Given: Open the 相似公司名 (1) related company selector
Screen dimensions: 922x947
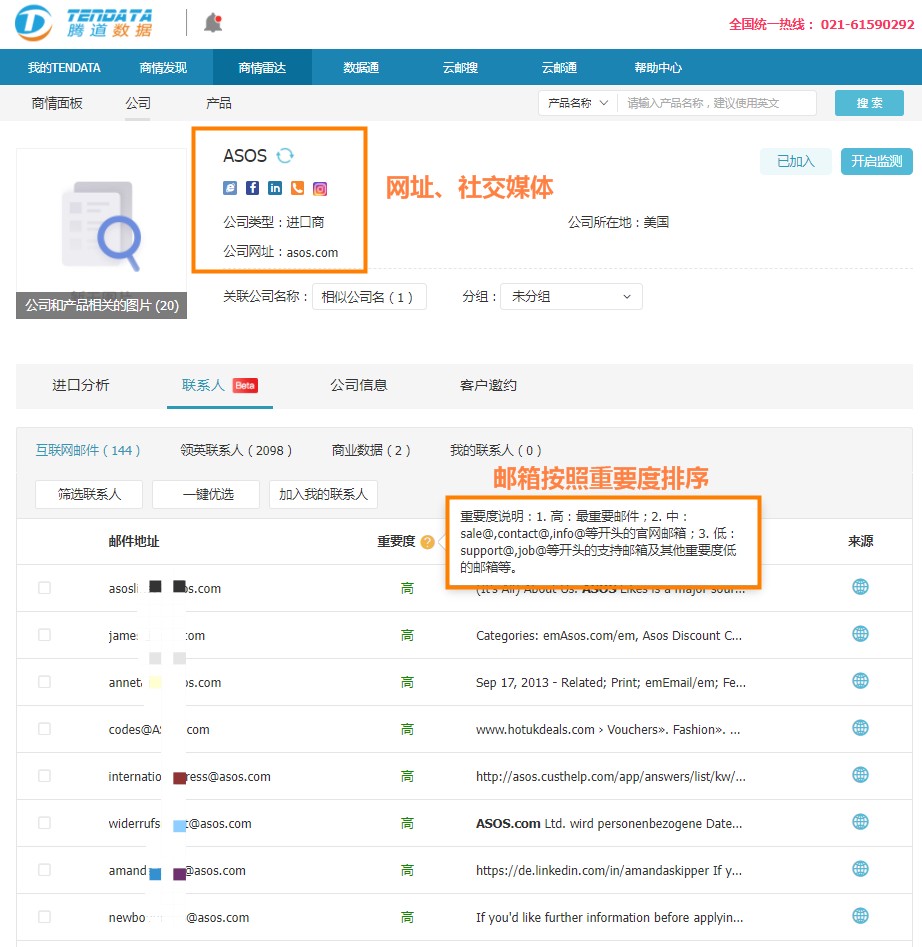Looking at the screenshot, I should (370, 297).
